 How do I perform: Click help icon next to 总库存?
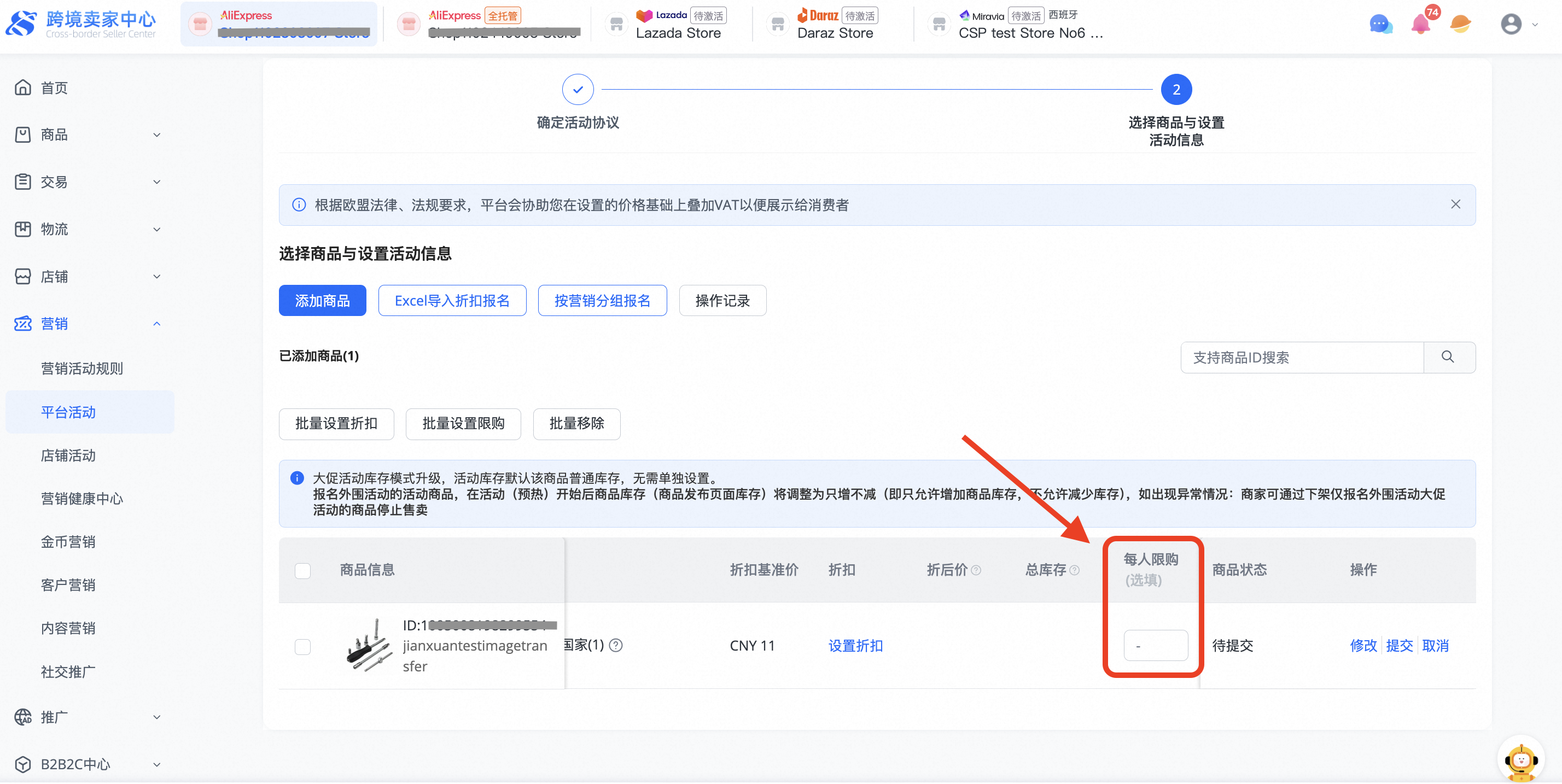1075,570
